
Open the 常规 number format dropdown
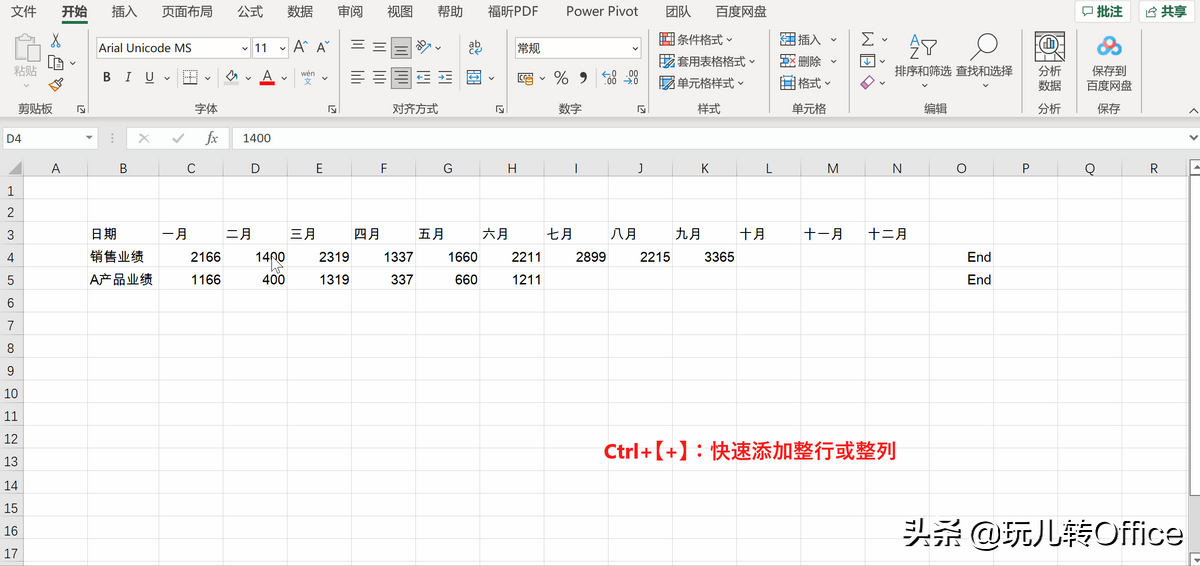tap(635, 48)
